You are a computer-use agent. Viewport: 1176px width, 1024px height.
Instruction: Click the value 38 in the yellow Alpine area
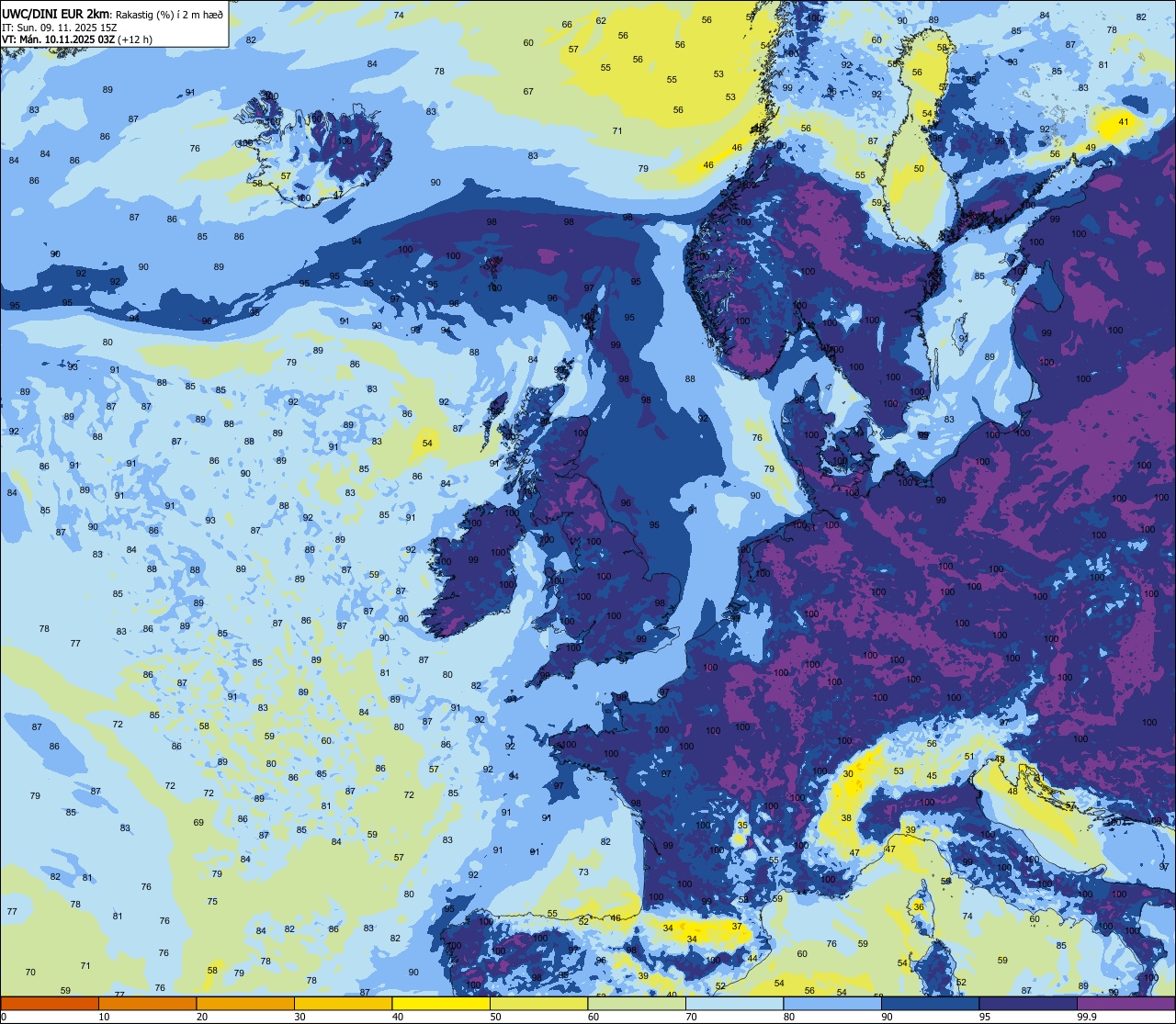coord(846,818)
